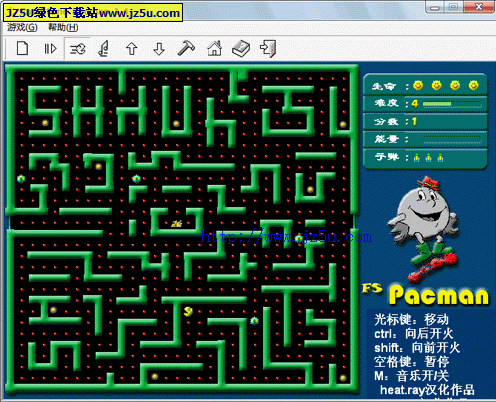
Task: Click the yellow Pacman character in the maze
Action: [x=188, y=312]
